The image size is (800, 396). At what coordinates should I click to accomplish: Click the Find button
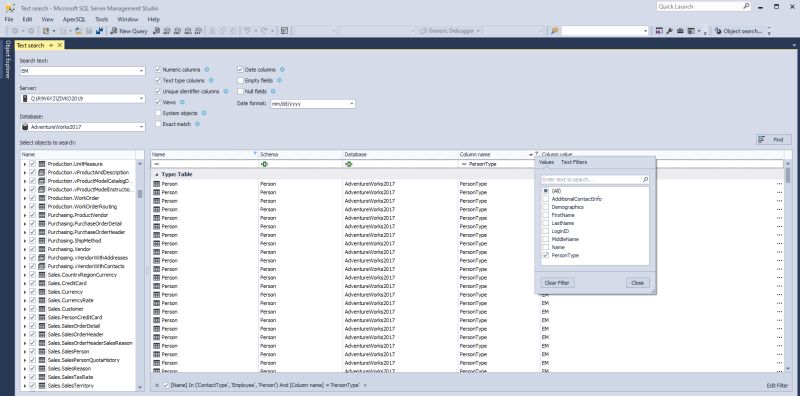pos(773,139)
